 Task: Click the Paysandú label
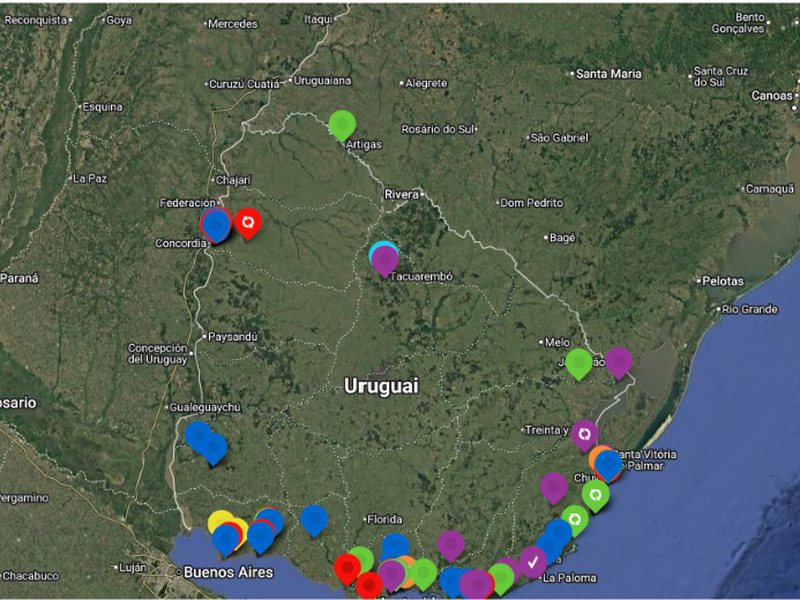point(233,337)
